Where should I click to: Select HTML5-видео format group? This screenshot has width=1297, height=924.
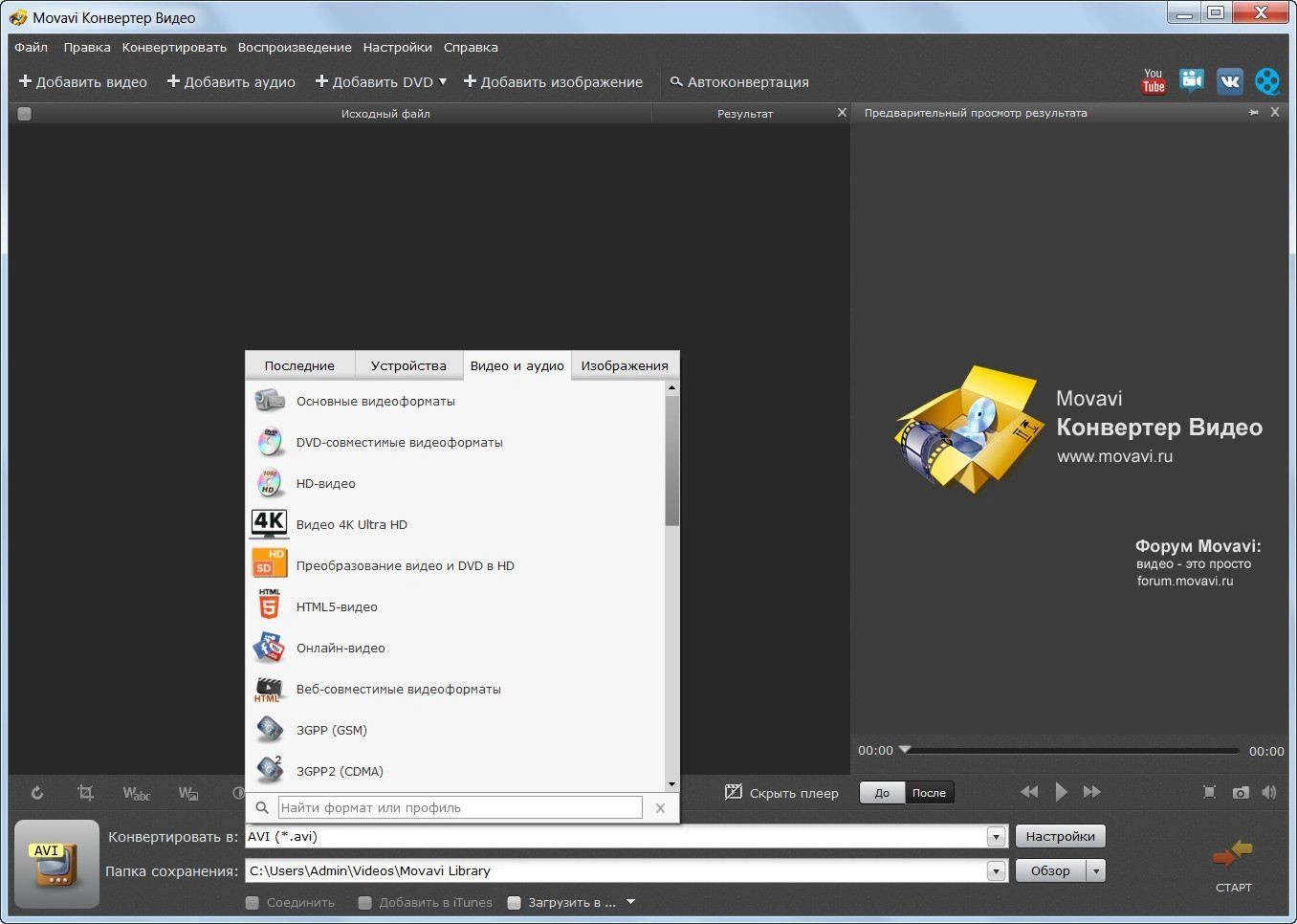[455, 606]
